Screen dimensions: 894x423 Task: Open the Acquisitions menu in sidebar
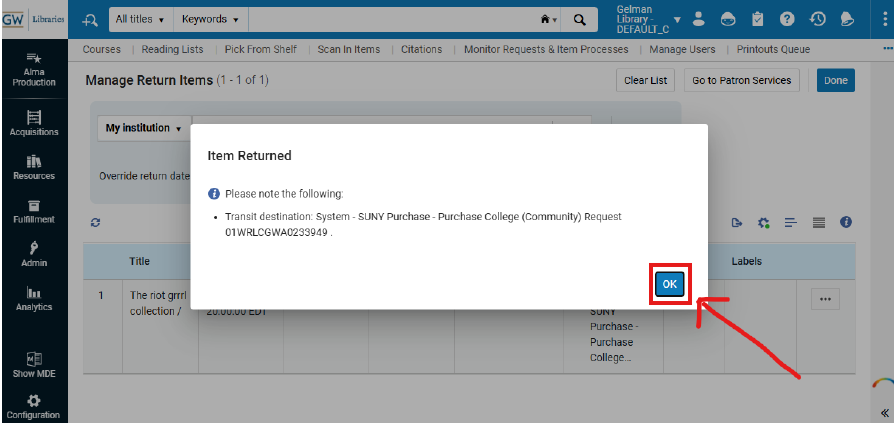(34, 123)
